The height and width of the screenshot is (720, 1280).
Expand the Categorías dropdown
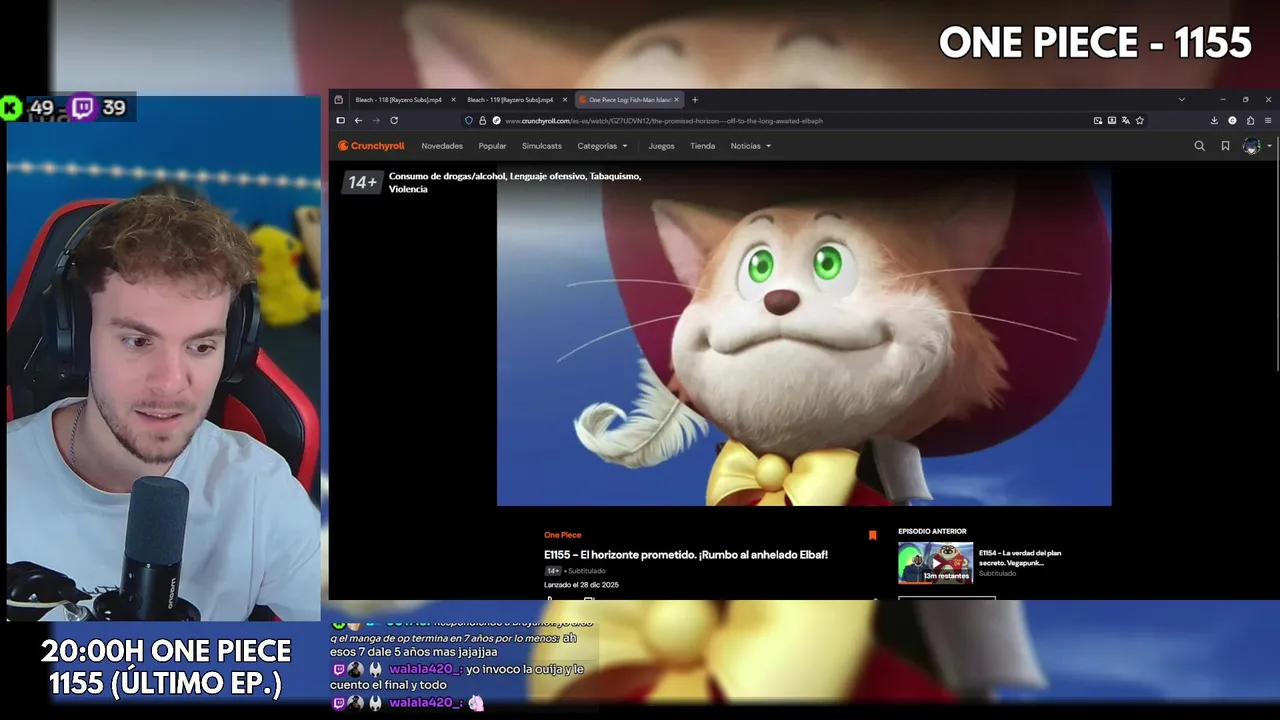pos(602,146)
